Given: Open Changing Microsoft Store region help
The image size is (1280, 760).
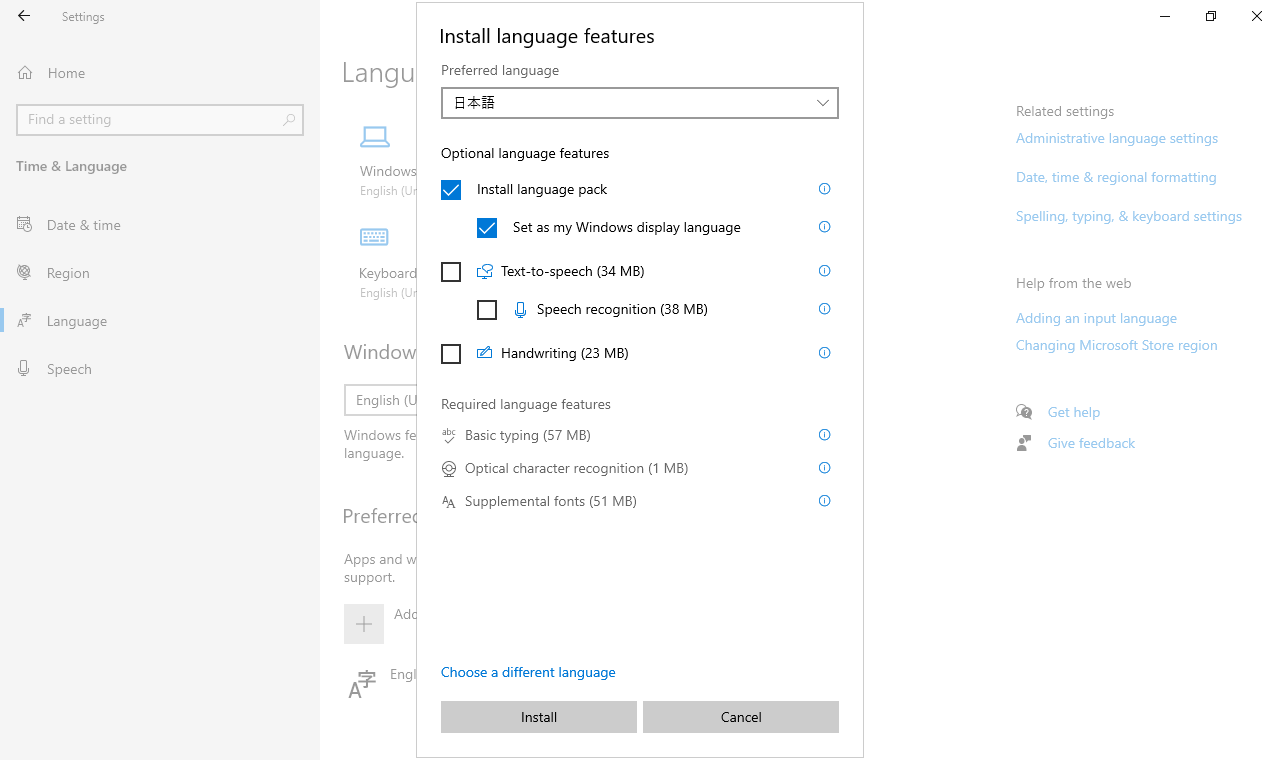Looking at the screenshot, I should (1117, 345).
